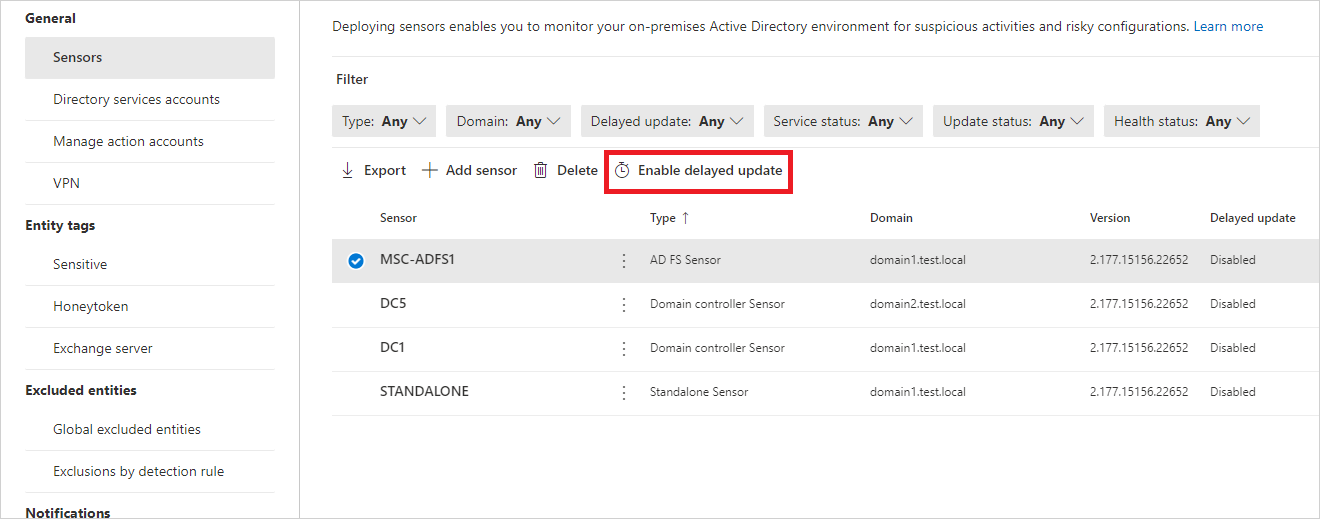Click the Export download arrow icon

click(x=348, y=171)
